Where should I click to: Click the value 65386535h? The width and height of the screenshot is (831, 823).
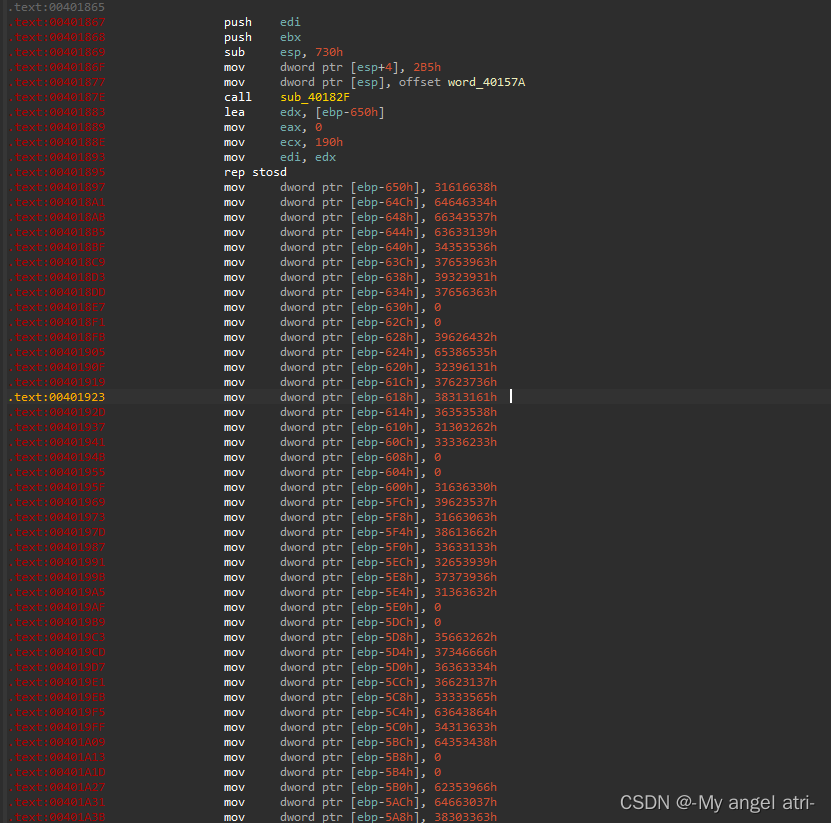pyautogui.click(x=466, y=352)
